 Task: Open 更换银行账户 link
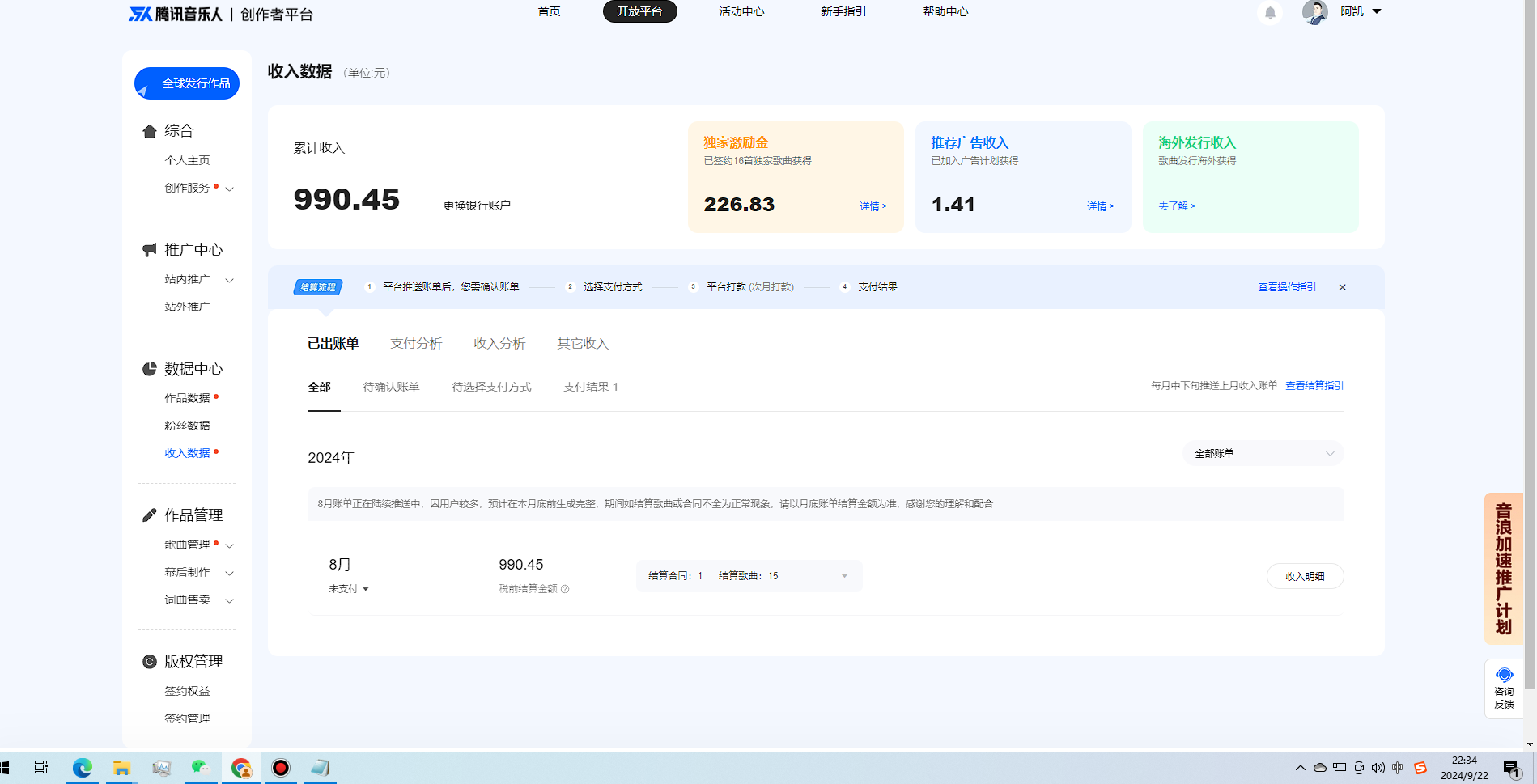tap(477, 205)
